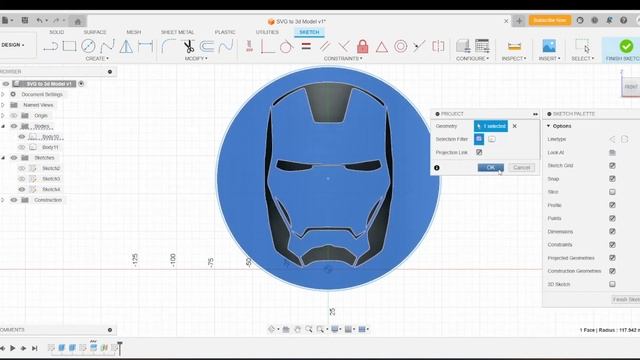Click the Subscribe Now button
Viewport: 640px width, 360px height.
coord(550,20)
